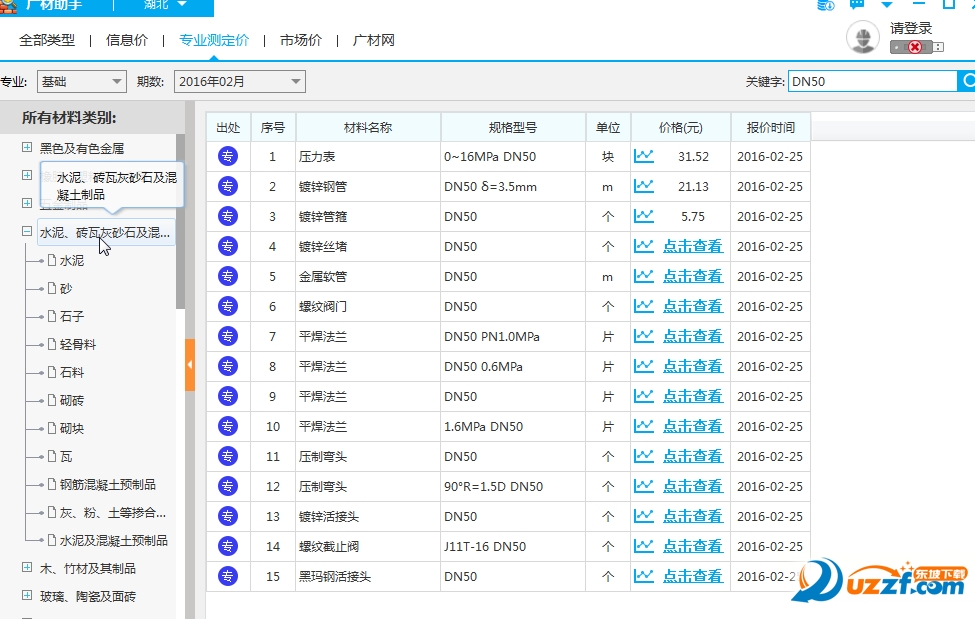The image size is (975, 619).
Task: Click the 专 source badge for 压力表
Action: click(228, 156)
